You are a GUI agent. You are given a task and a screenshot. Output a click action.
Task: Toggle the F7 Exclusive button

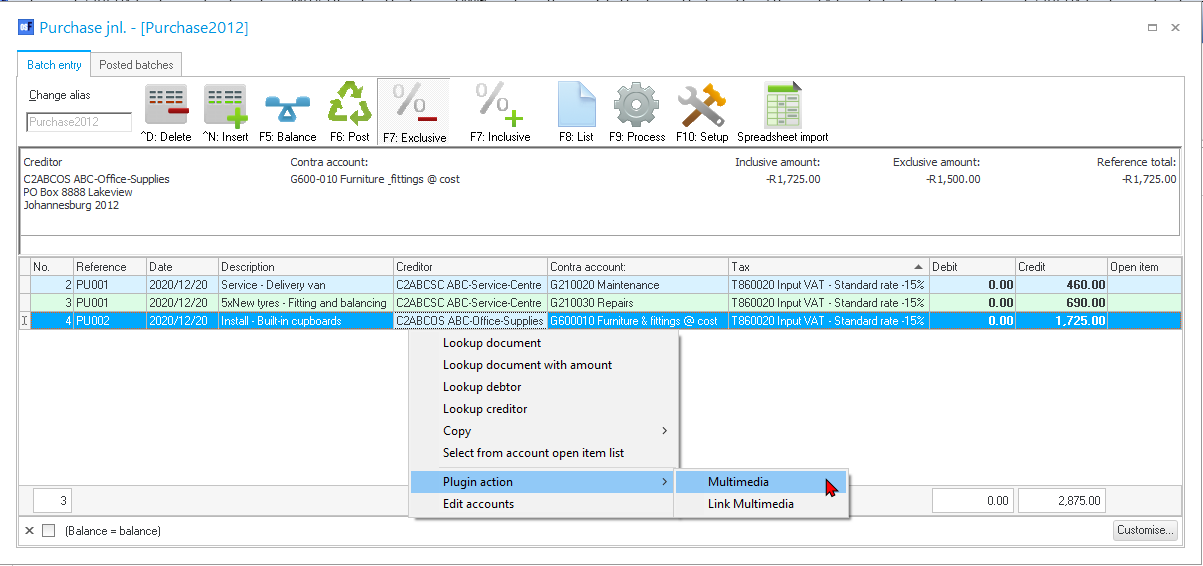click(414, 112)
